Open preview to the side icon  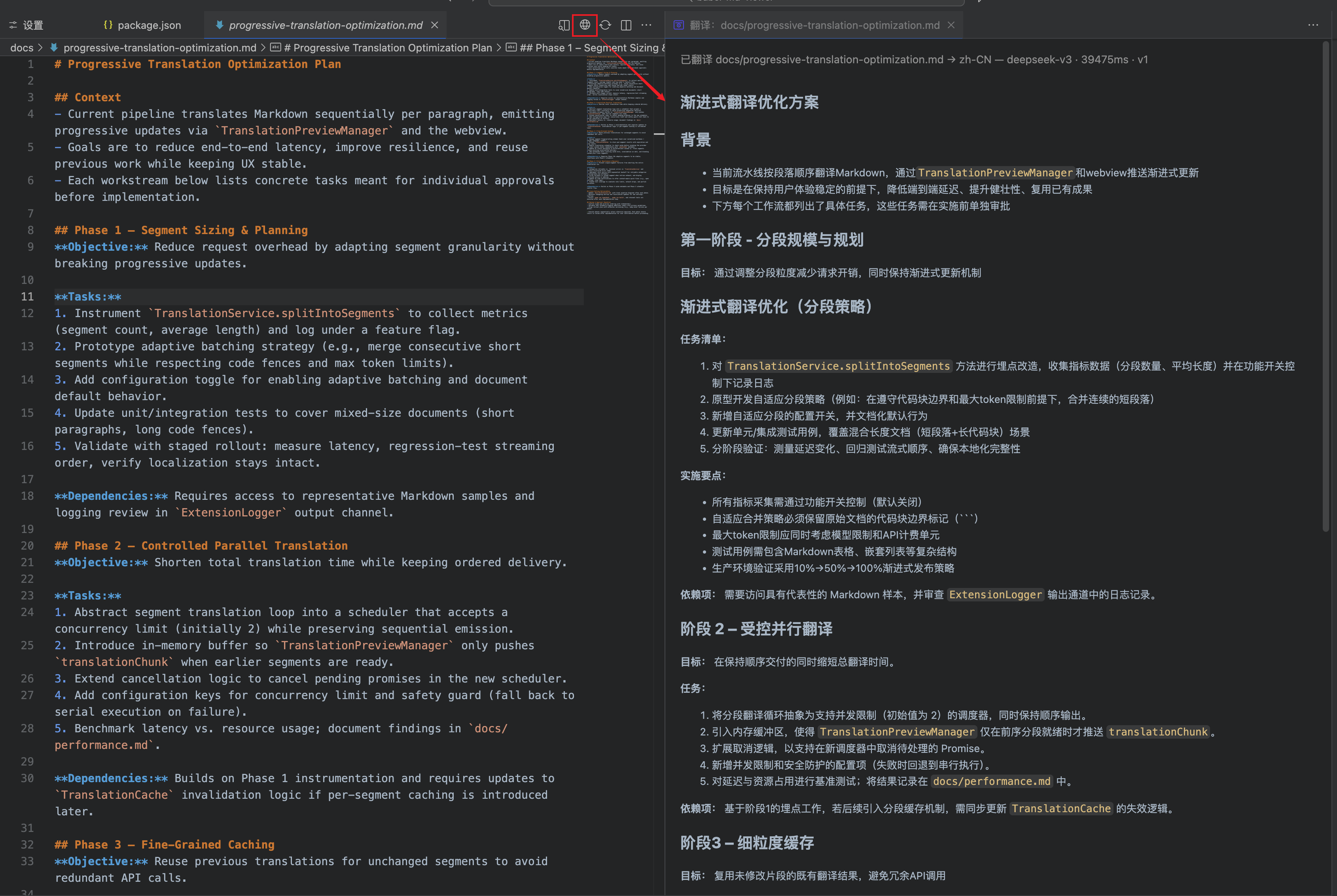coord(564,25)
